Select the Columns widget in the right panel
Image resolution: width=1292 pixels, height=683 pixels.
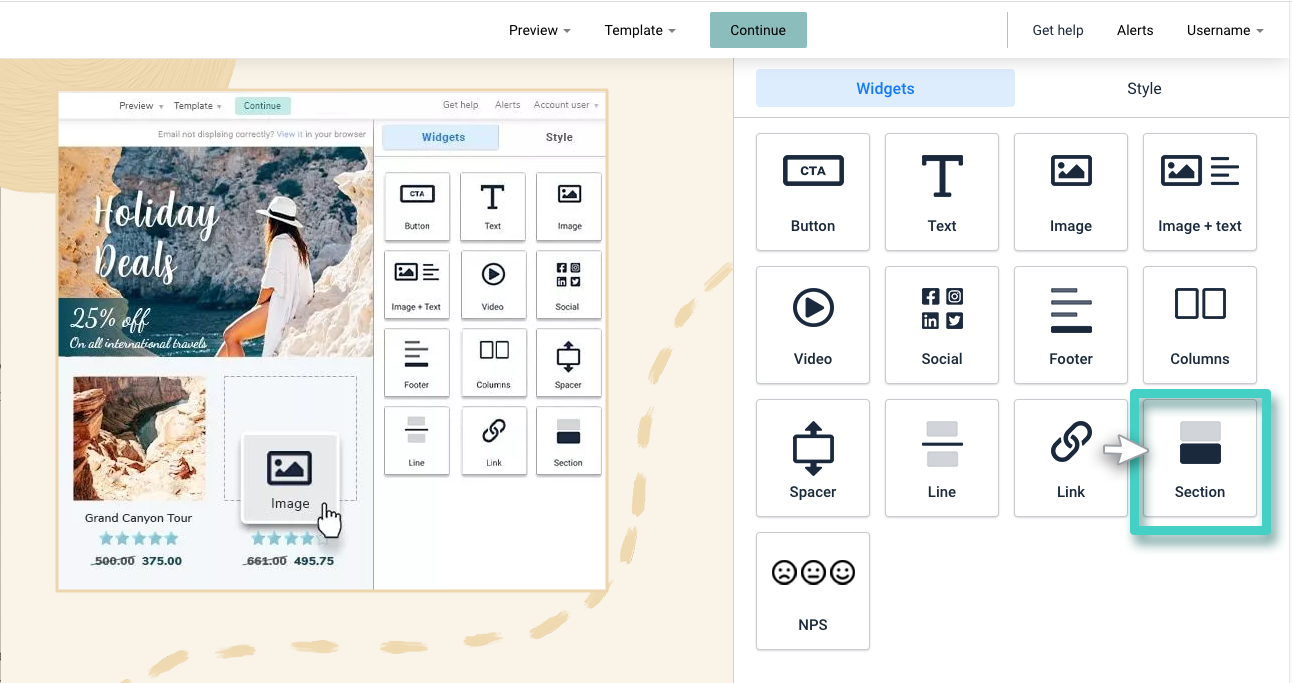[x=1200, y=325]
